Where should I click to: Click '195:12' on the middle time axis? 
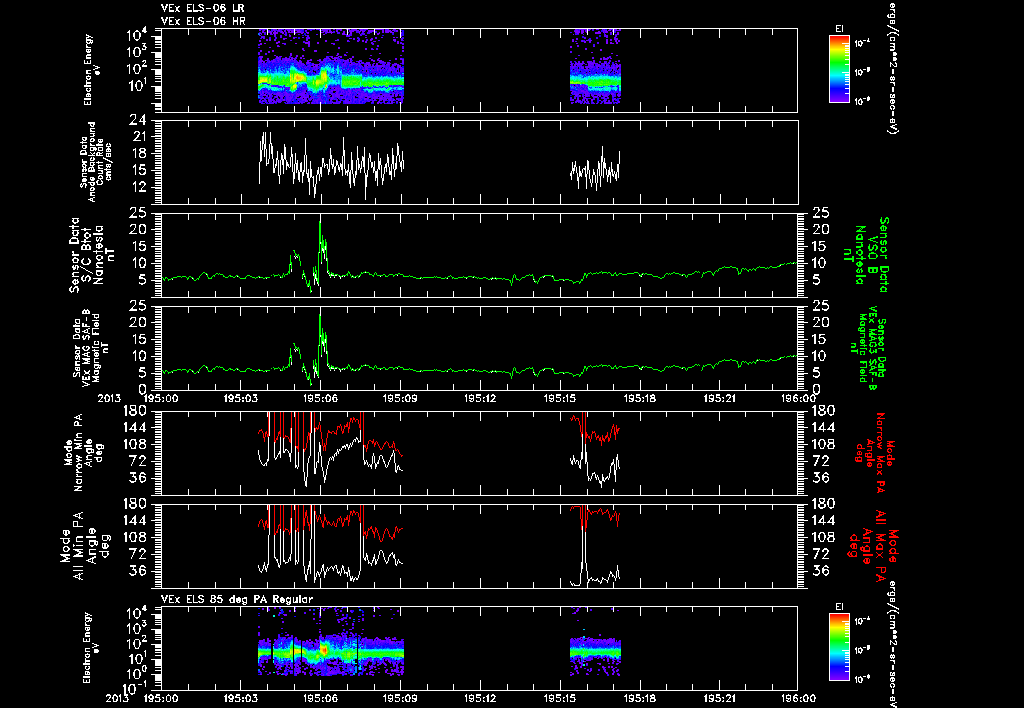coord(479,398)
